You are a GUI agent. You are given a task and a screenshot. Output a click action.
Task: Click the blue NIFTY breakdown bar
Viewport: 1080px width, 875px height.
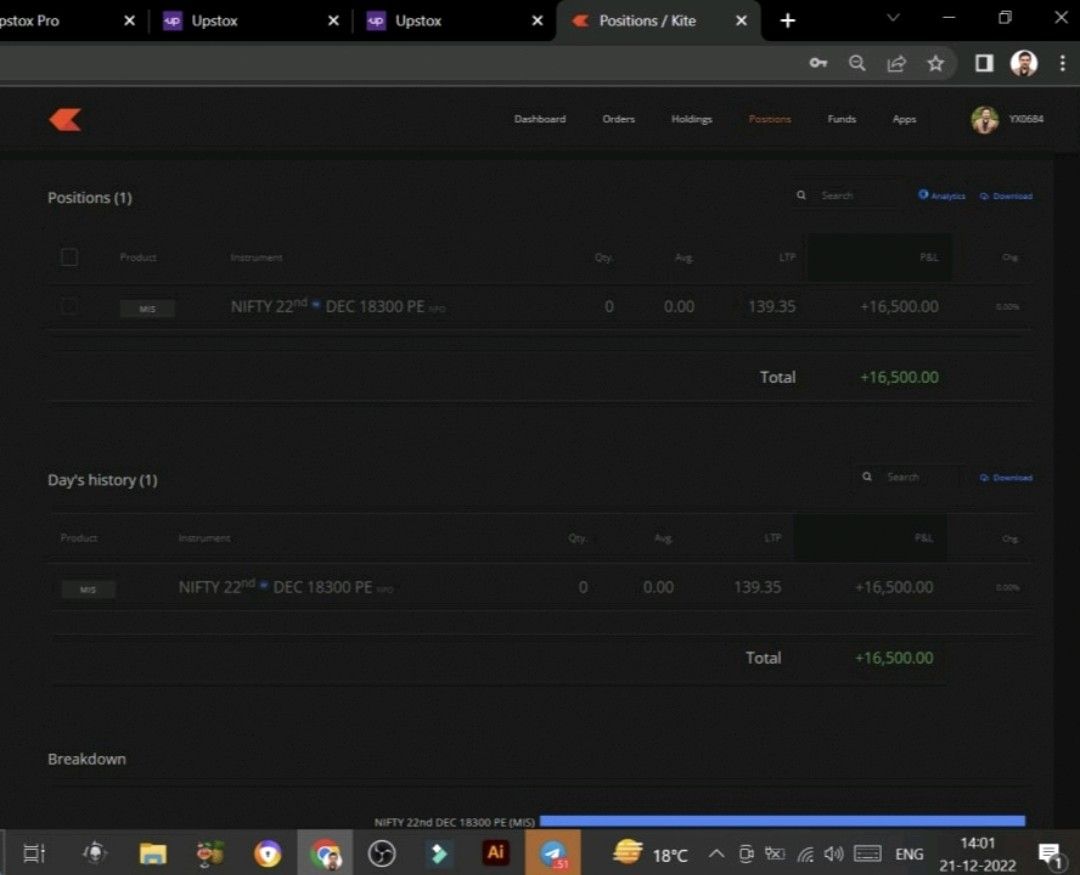point(782,821)
